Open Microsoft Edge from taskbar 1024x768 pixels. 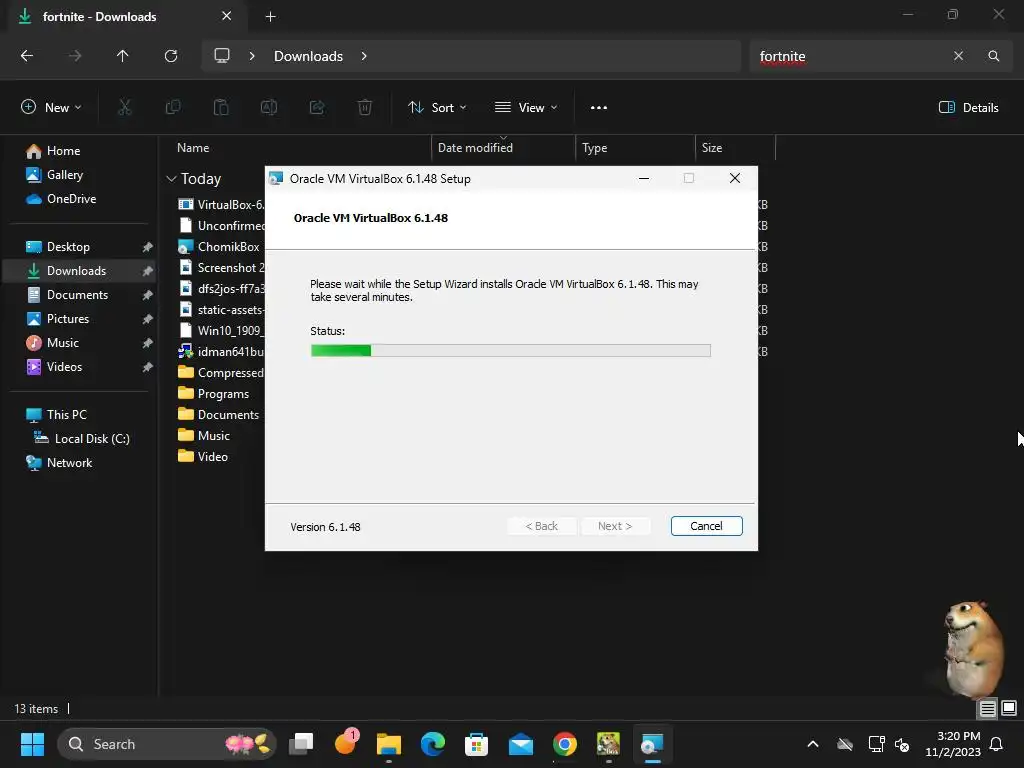point(432,744)
